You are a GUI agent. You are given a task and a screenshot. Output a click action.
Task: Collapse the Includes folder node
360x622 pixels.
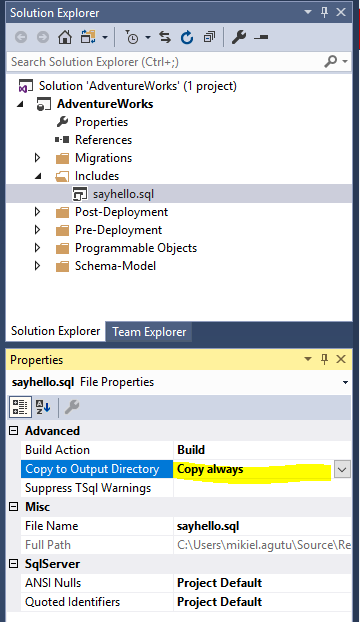point(38,176)
